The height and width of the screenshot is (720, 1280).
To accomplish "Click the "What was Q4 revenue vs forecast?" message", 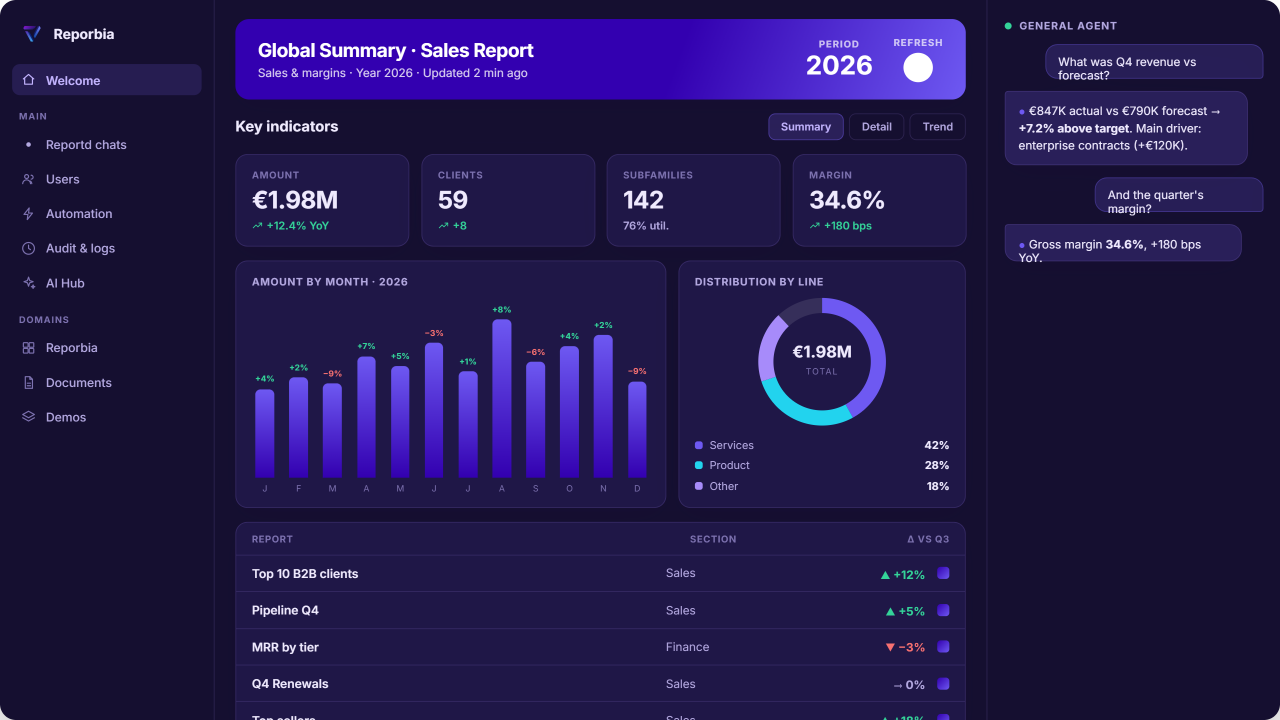I will (x=1154, y=62).
